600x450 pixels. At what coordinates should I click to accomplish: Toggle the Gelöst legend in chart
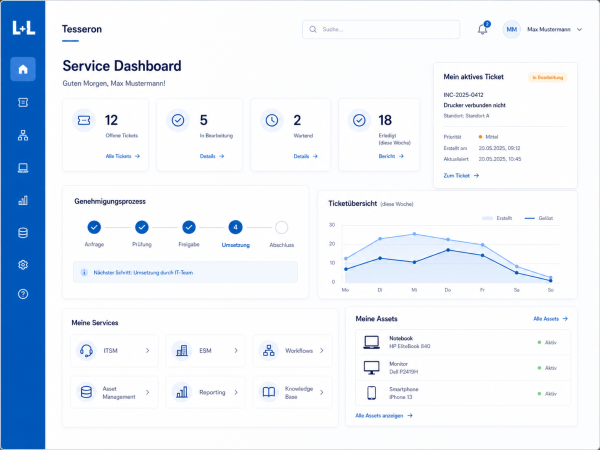[x=539, y=218]
